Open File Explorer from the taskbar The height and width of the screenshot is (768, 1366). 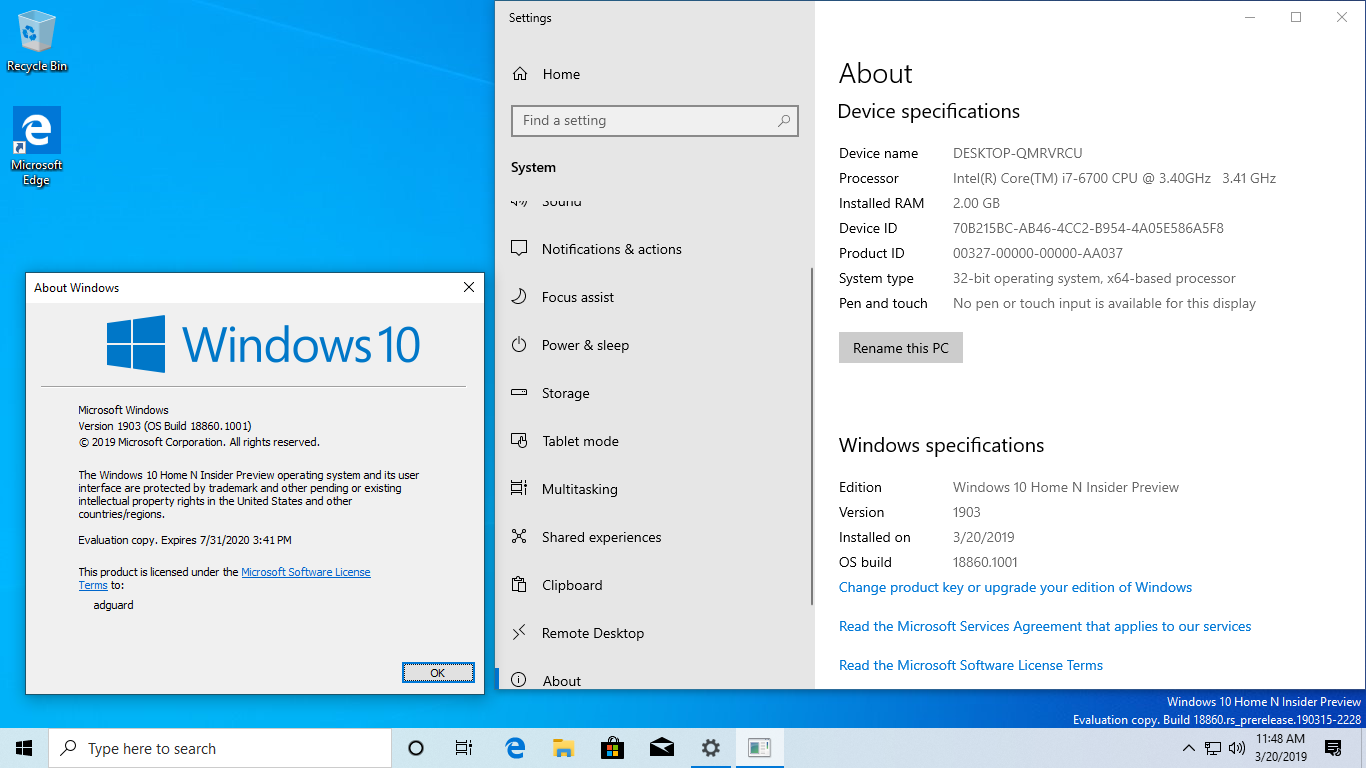[x=564, y=748]
